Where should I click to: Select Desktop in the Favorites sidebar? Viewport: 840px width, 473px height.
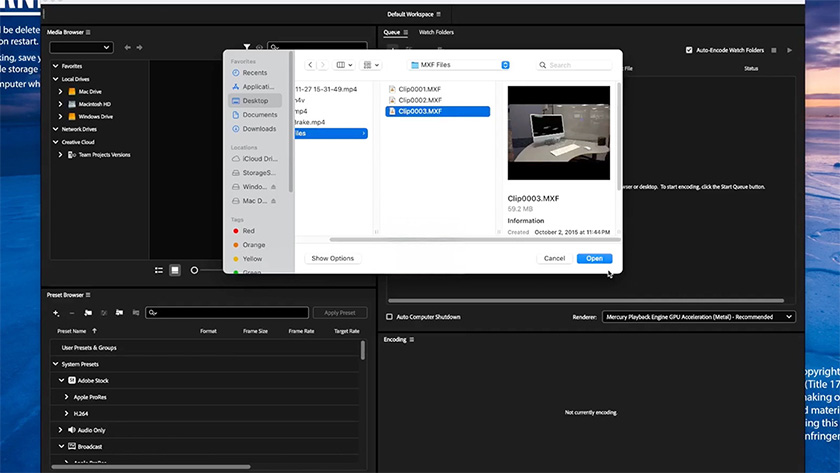tap(255, 101)
